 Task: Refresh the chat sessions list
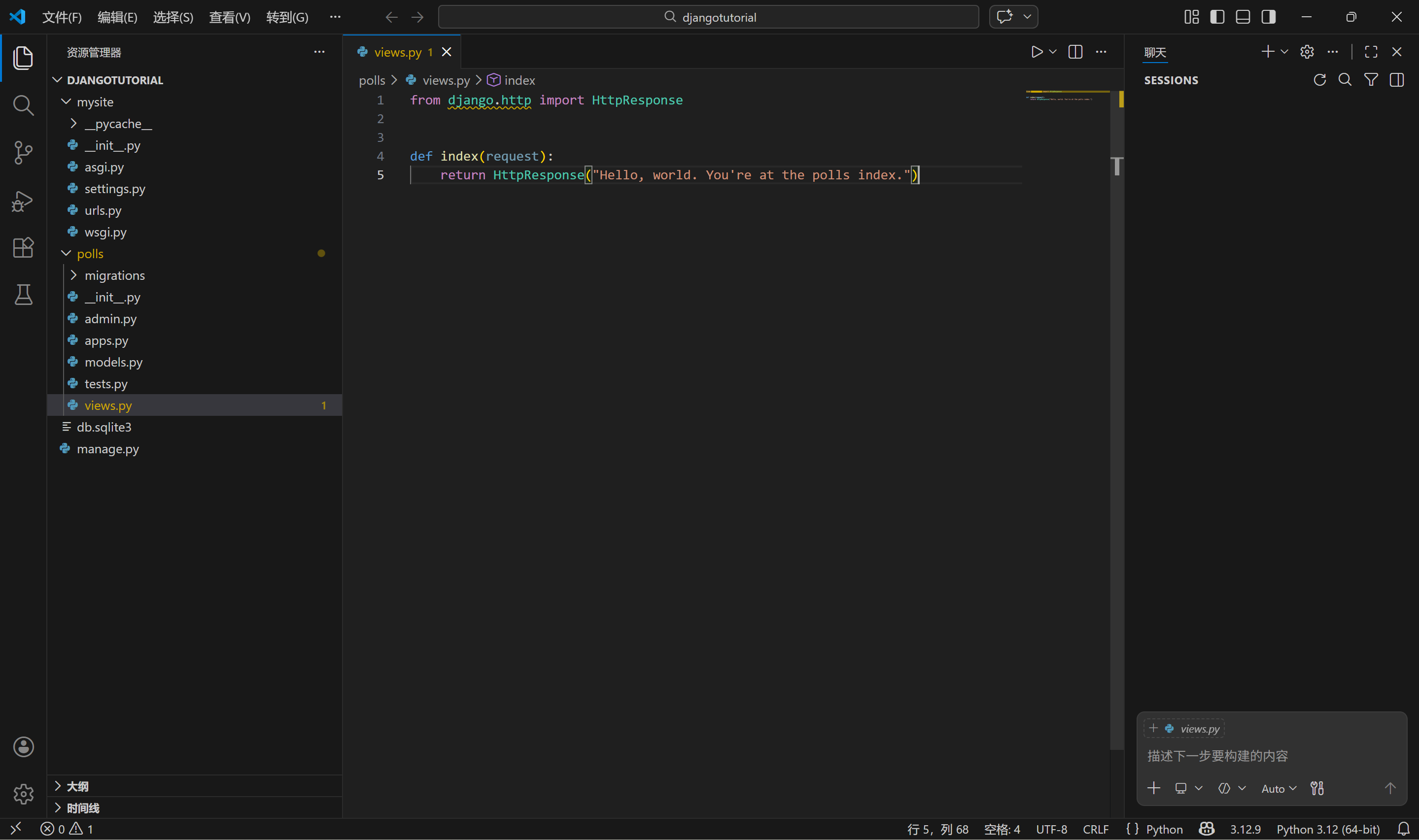click(1319, 80)
